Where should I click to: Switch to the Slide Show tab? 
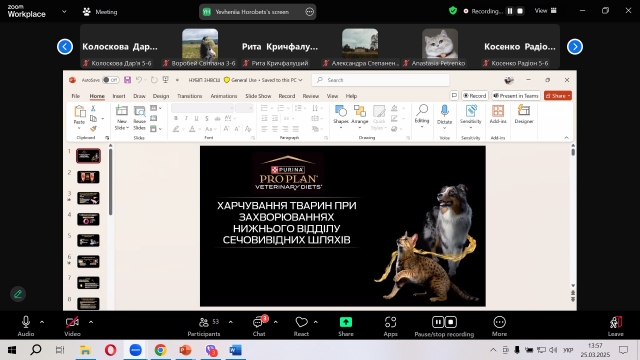[x=258, y=96]
